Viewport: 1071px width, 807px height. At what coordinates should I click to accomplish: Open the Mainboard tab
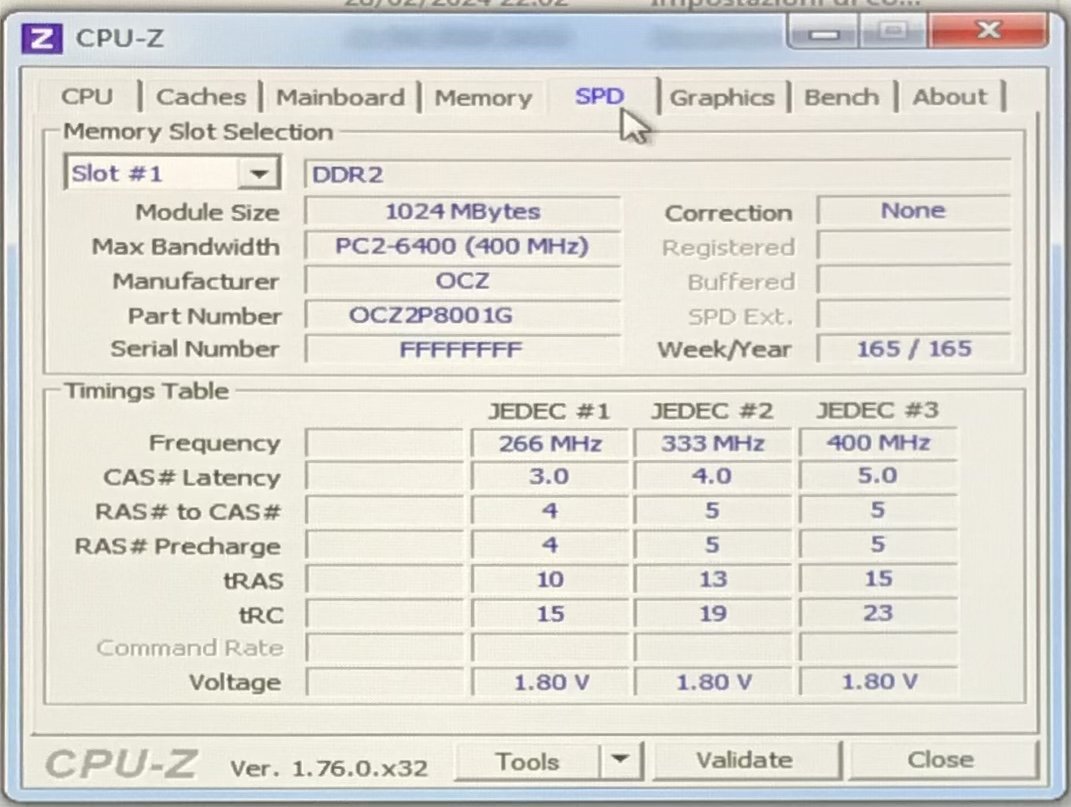click(340, 97)
